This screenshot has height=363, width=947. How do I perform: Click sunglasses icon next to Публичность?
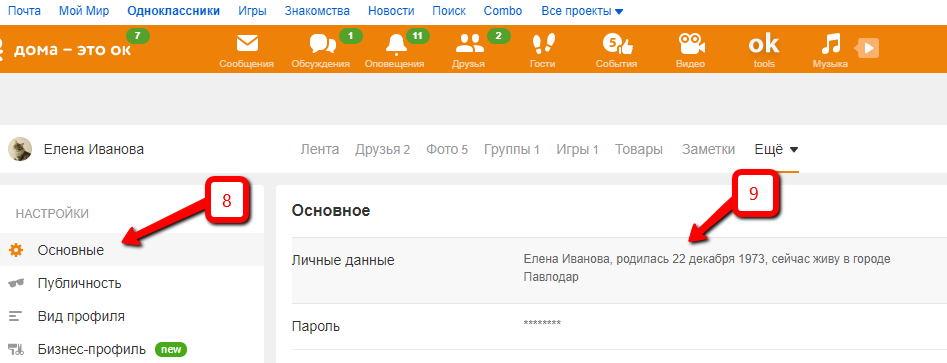(16, 283)
